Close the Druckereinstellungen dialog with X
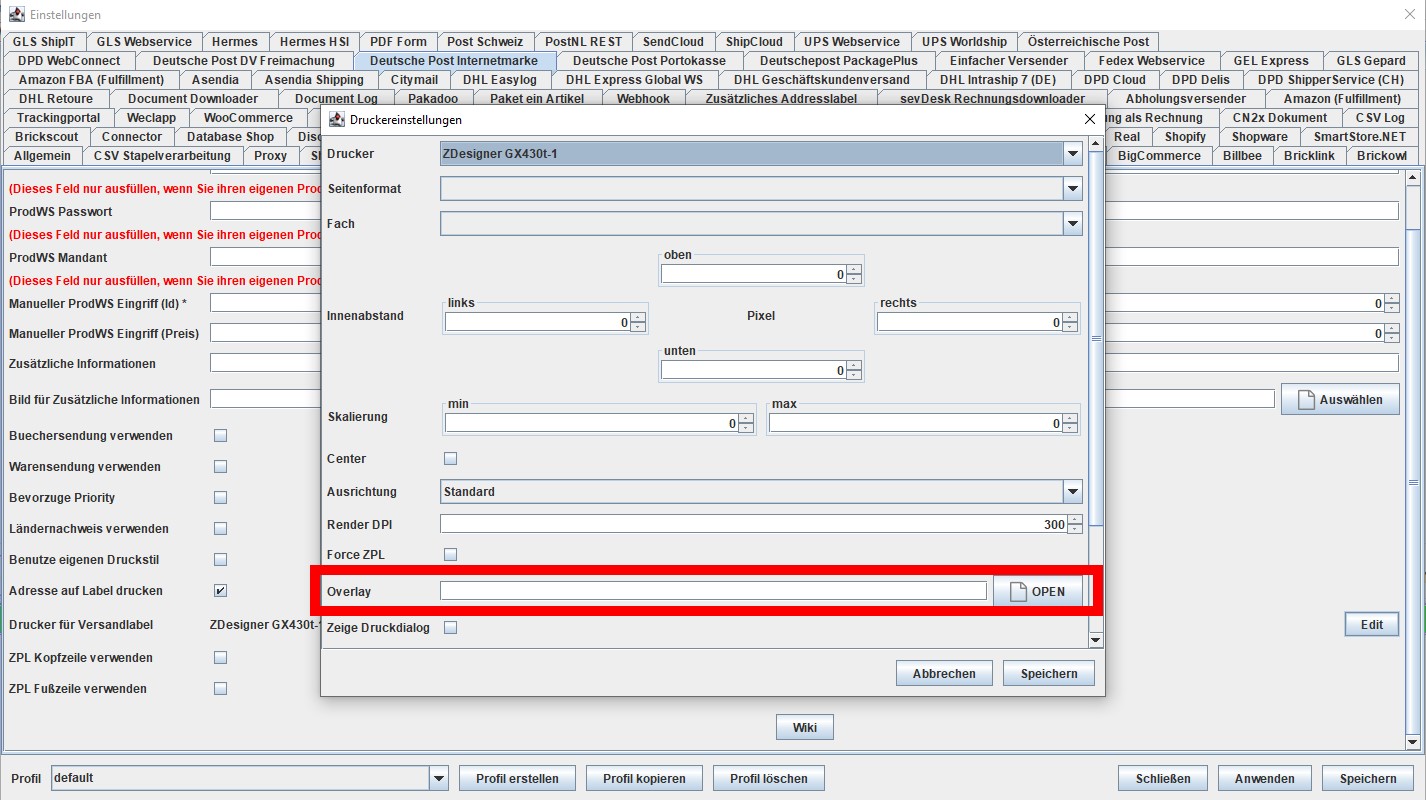Image resolution: width=1426 pixels, height=800 pixels. [x=1090, y=119]
